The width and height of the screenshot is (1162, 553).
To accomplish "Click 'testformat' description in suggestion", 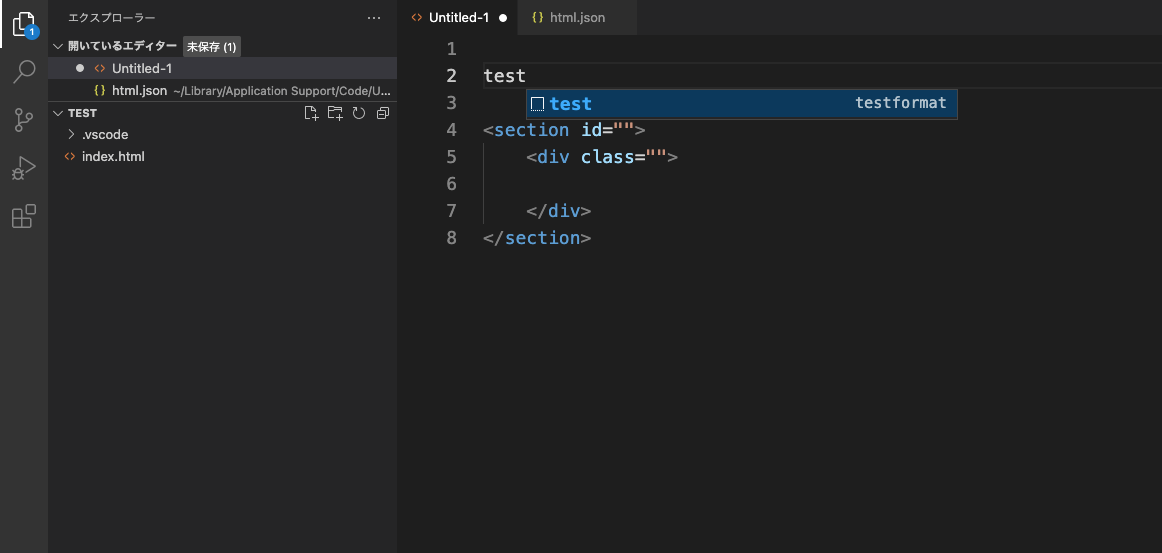I will [x=900, y=103].
